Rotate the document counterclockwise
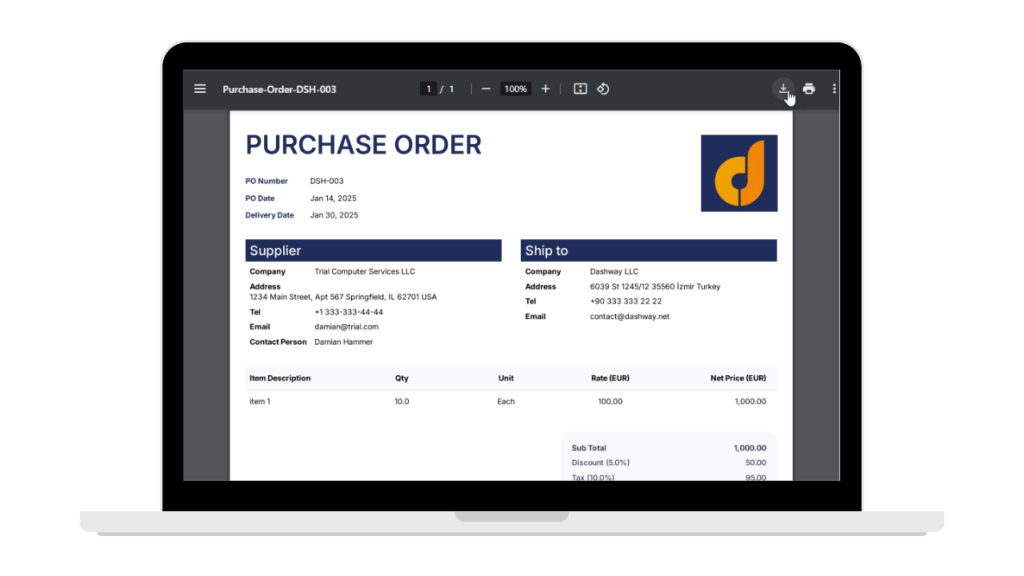 tap(604, 89)
